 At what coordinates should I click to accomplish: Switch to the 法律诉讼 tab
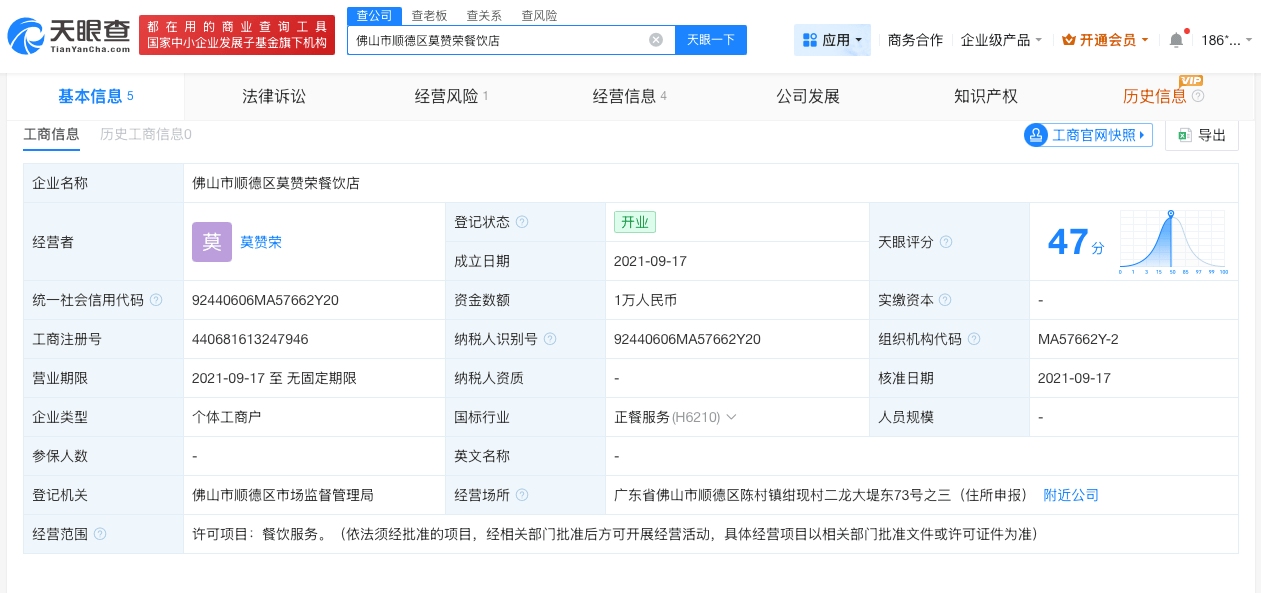click(x=274, y=97)
